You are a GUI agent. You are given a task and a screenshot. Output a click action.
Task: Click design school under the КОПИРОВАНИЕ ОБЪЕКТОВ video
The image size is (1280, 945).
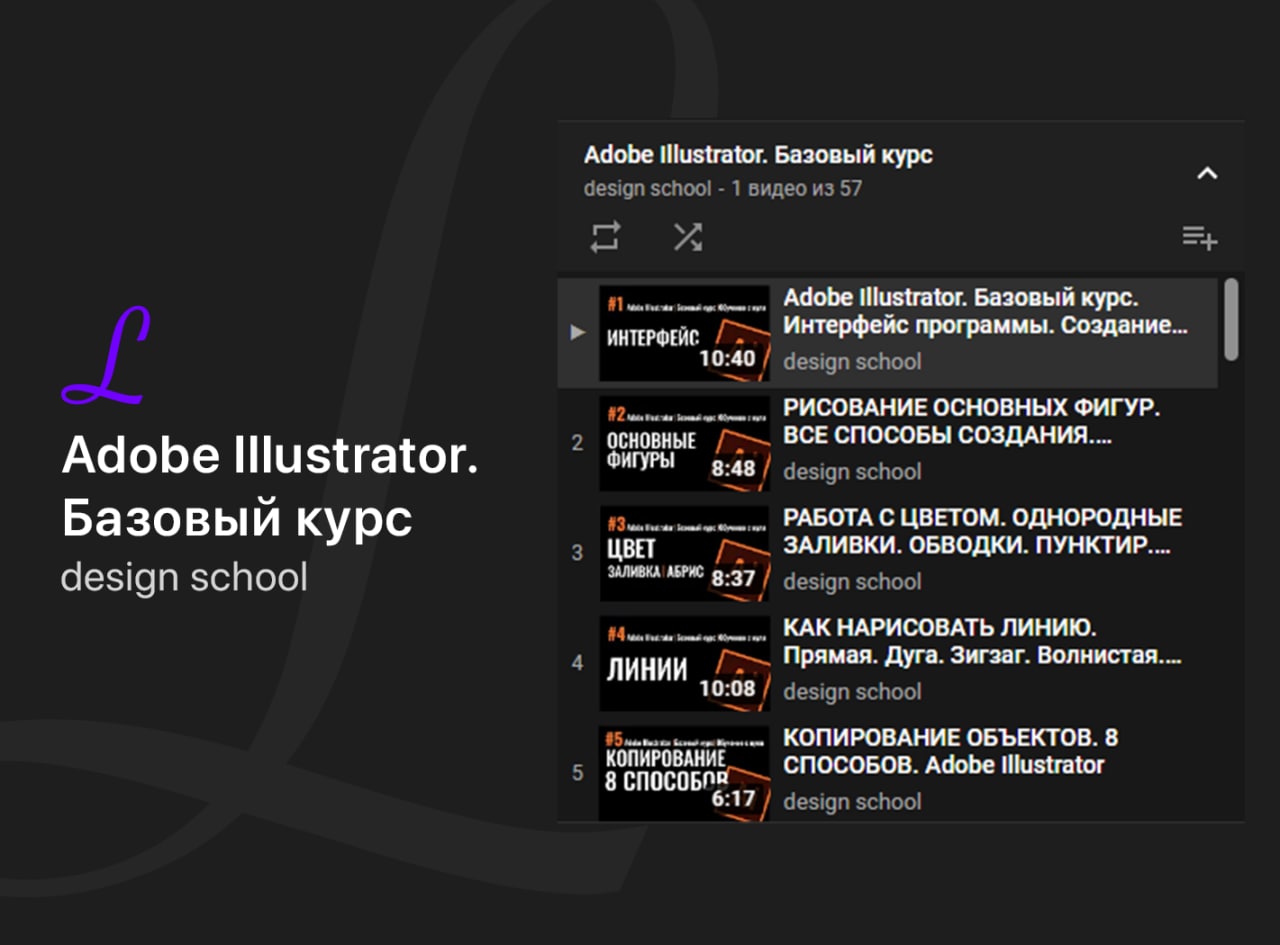(852, 802)
